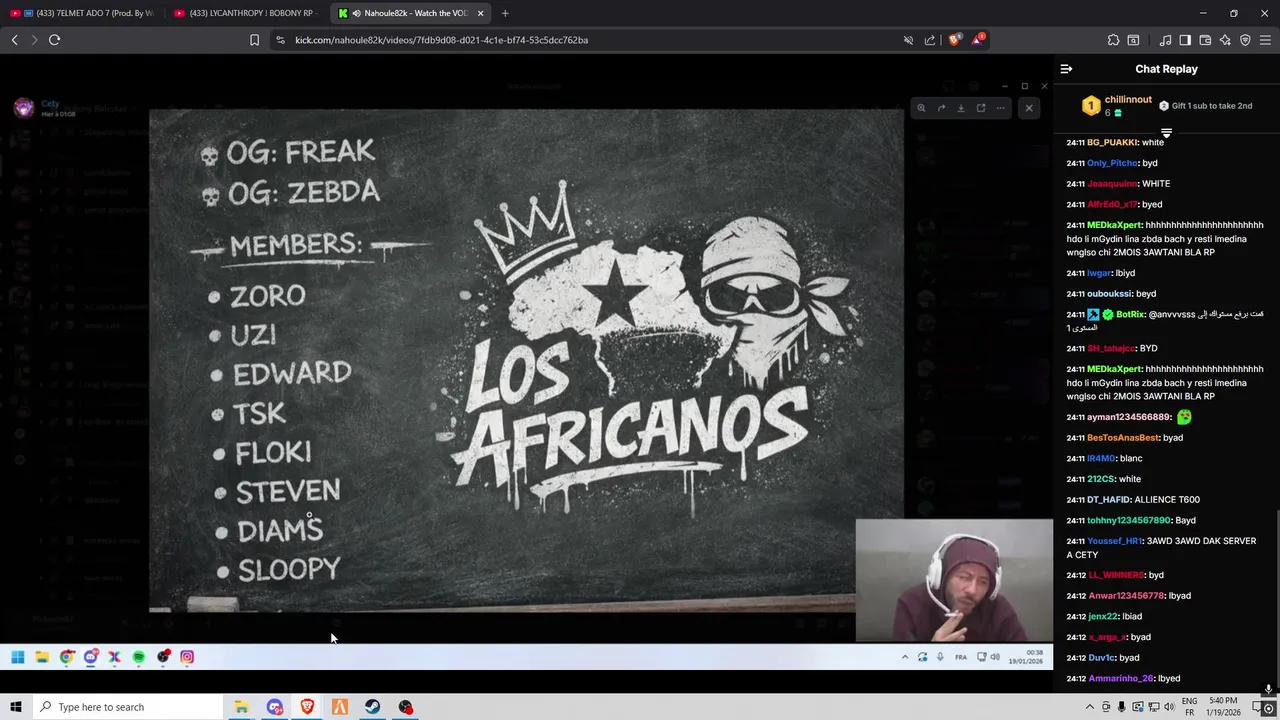Expand the gift leaderboard chevron
The width and height of the screenshot is (1280, 720).
[1166, 132]
